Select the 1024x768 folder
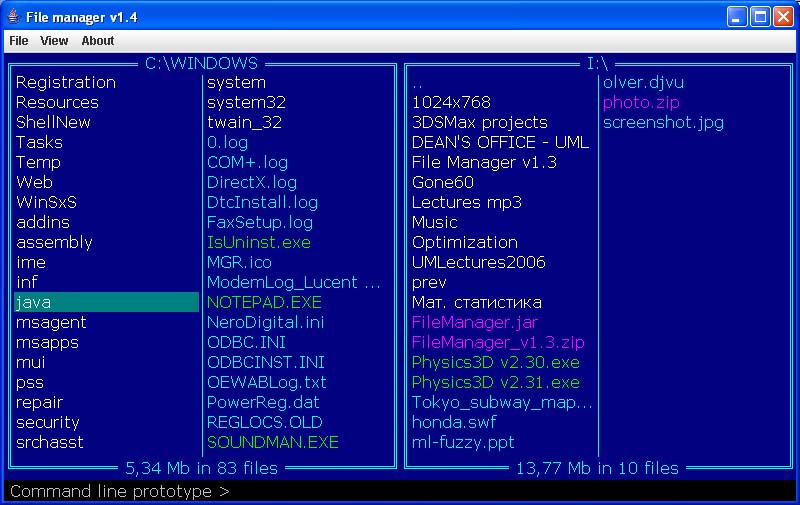 [451, 102]
